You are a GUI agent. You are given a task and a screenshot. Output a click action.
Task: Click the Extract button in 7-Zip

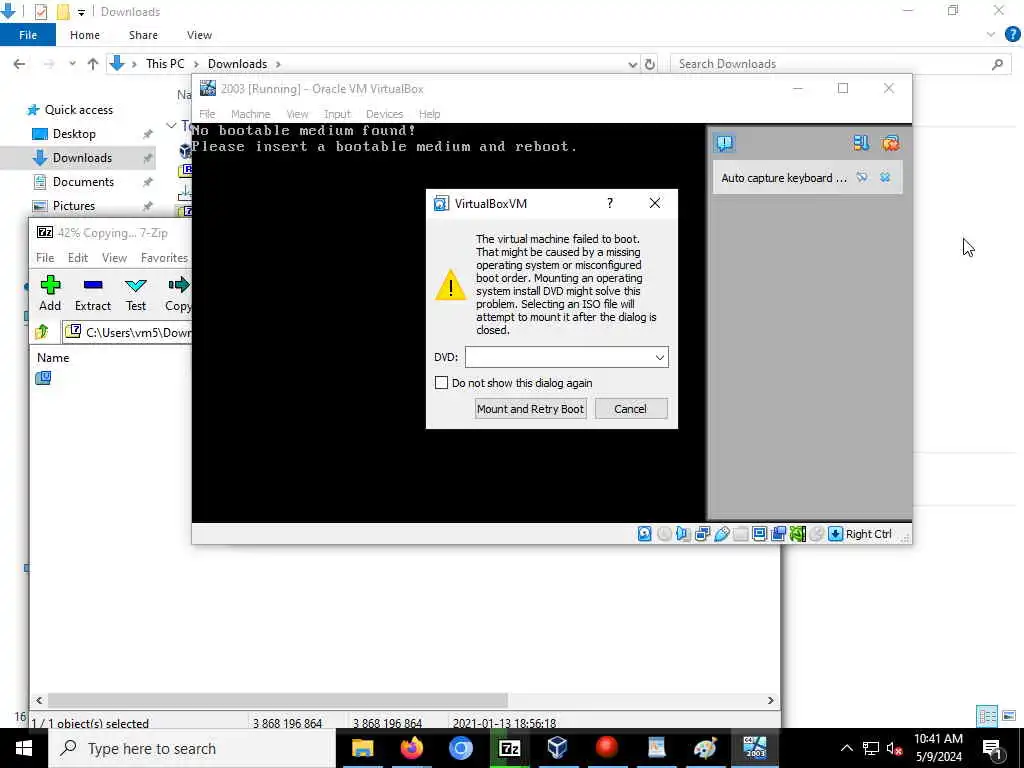coord(93,293)
